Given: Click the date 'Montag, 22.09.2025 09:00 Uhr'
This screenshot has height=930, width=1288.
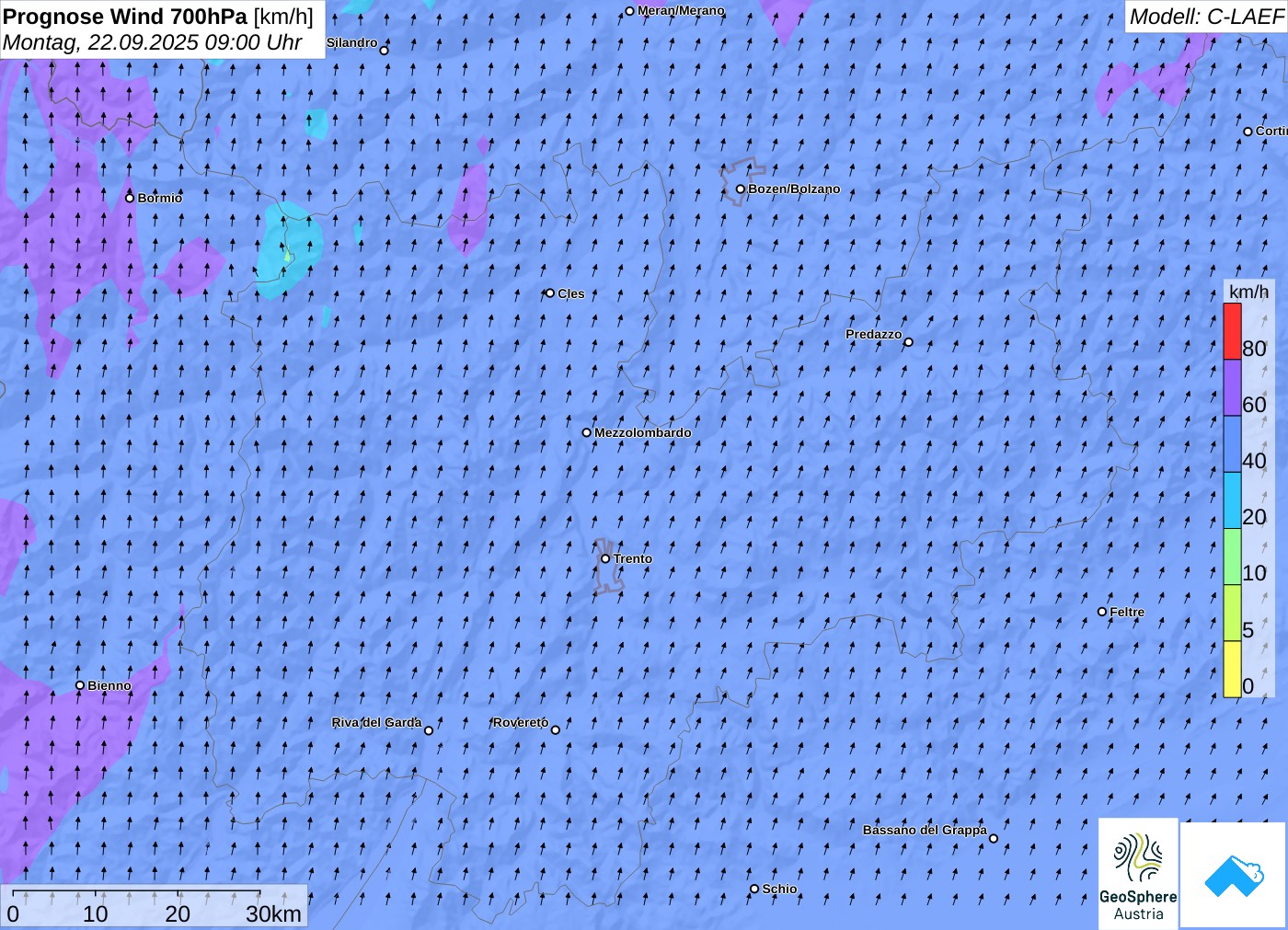Looking at the screenshot, I should (x=152, y=42).
